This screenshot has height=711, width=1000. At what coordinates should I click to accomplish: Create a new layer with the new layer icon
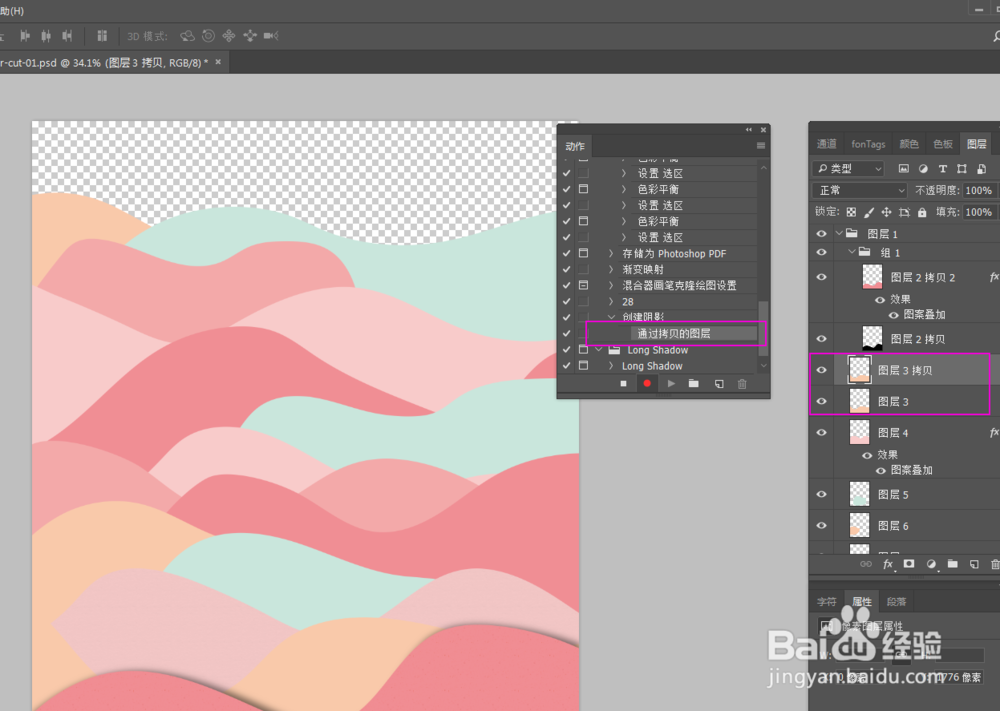[974, 564]
